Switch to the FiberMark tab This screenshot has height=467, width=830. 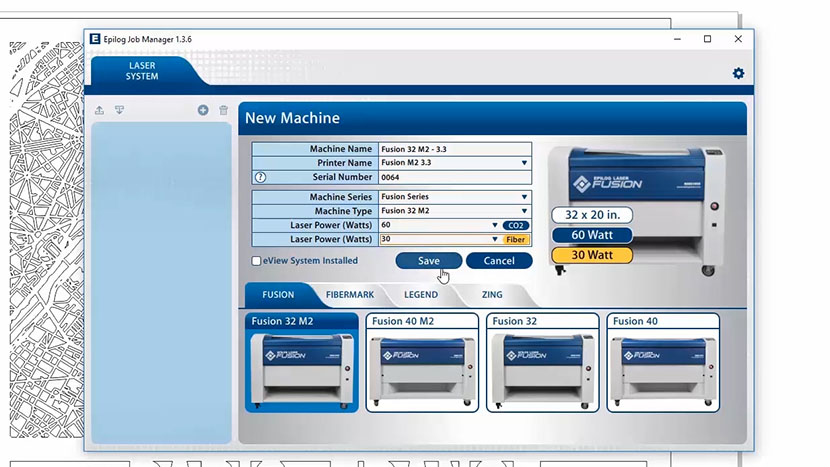[349, 295]
